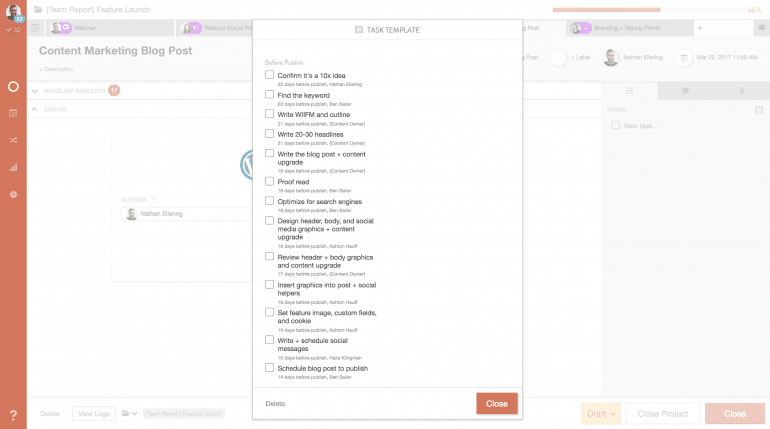Click the empty color label circle
This screenshot has width=770, height=429.
point(558,58)
